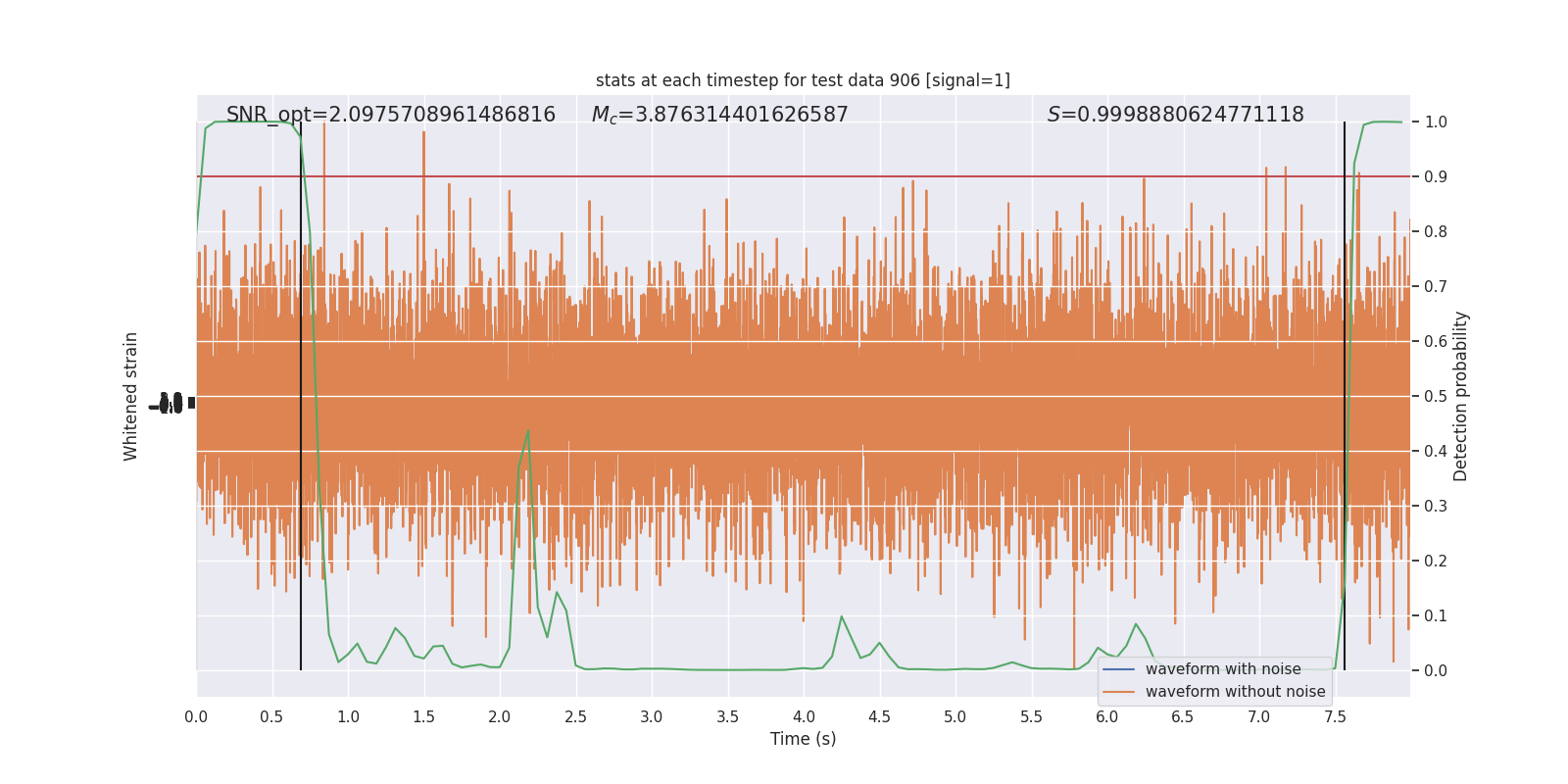The image size is (1568, 784).
Task: Click the Mc=3.876314401626587 chirp mass annotation
Action: (720, 115)
